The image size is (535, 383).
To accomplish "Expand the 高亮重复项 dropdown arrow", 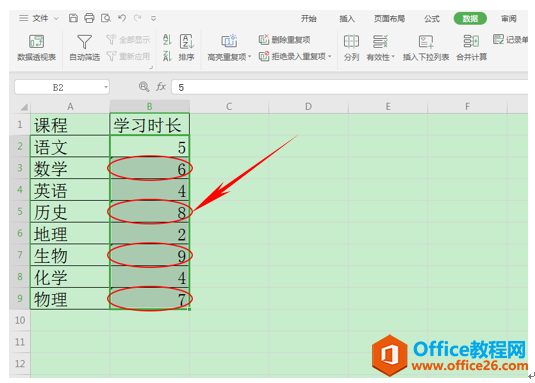I will coord(250,57).
